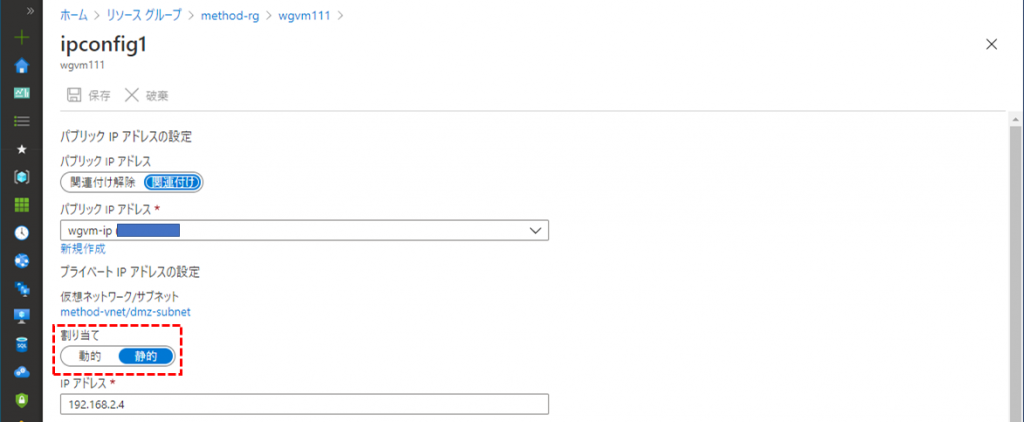
Task: Open Resource groups cube icon
Action: (x=22, y=176)
